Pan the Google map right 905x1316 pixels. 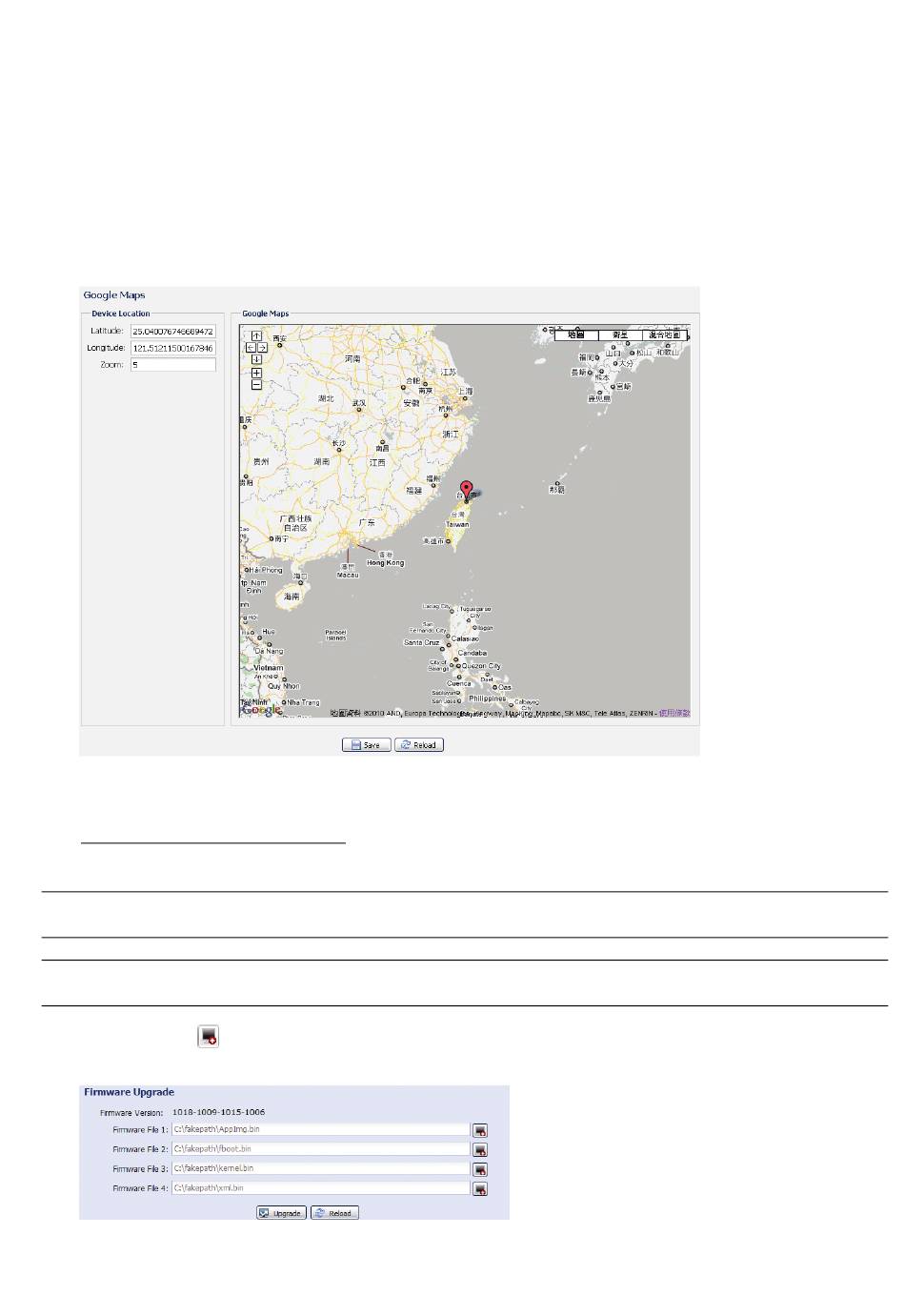(262, 348)
